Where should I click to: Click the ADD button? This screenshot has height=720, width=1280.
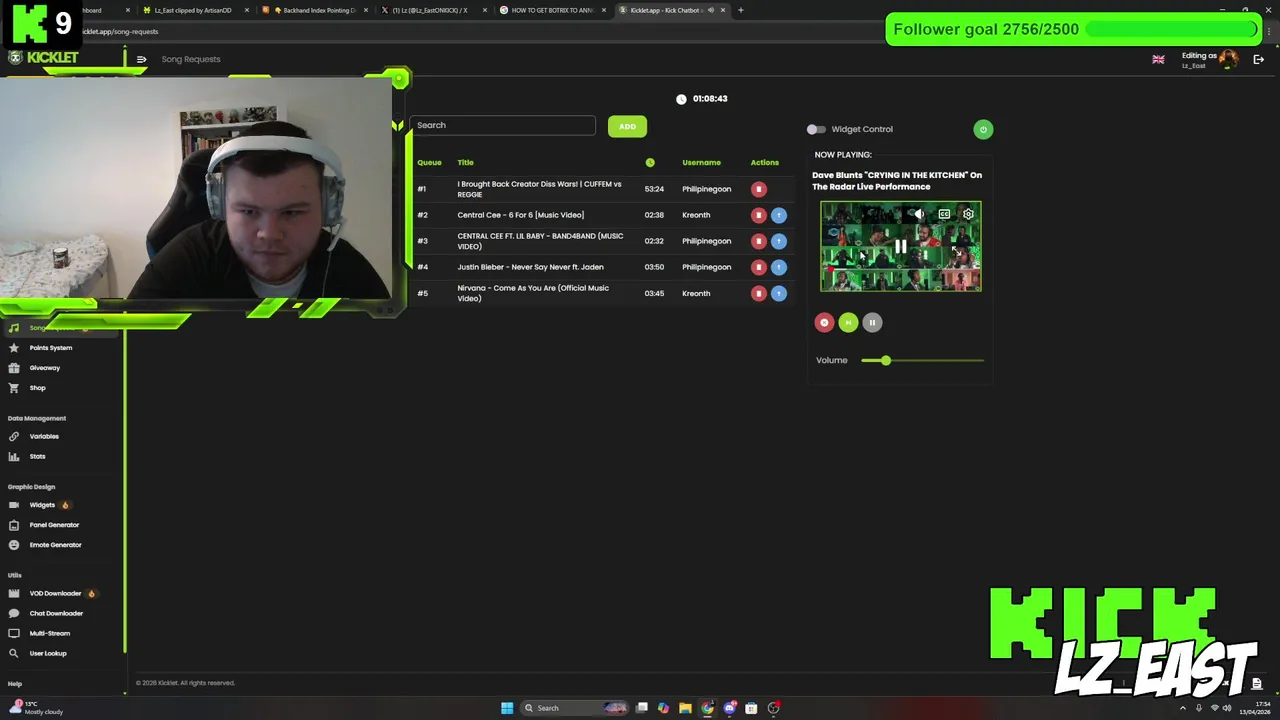627,126
